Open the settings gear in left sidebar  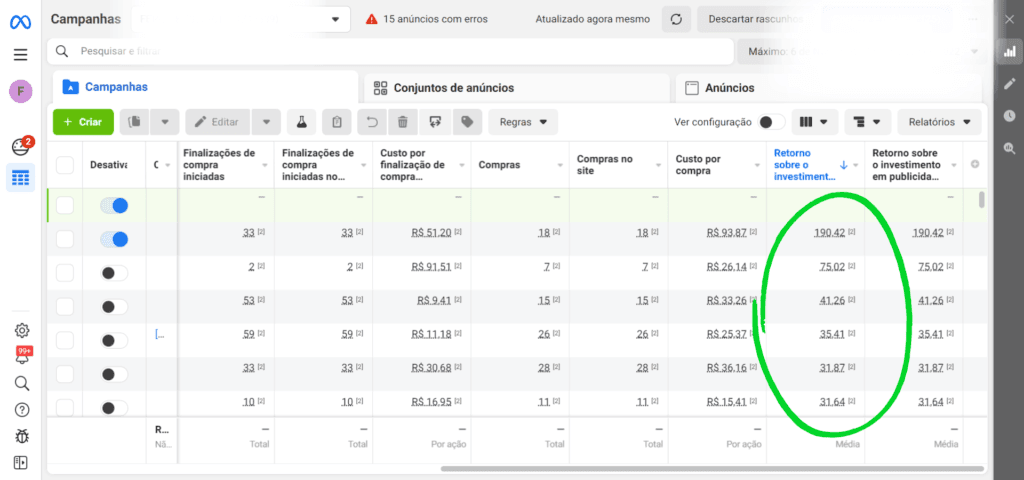[x=21, y=330]
